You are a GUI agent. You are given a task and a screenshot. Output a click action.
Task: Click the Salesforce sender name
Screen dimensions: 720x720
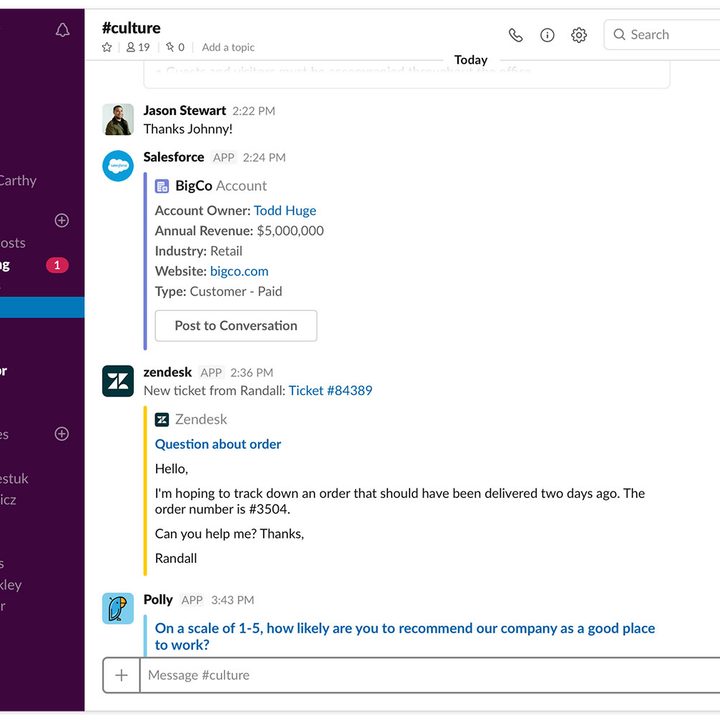click(174, 157)
